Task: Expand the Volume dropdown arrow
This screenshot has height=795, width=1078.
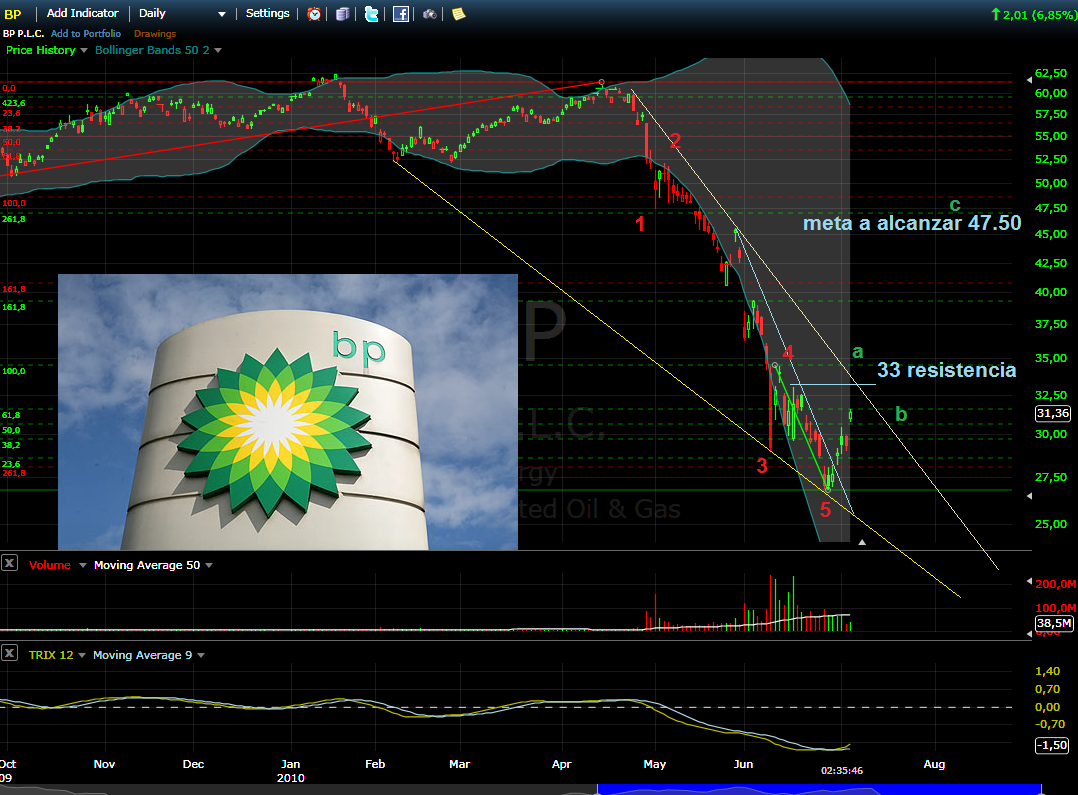Action: click(x=82, y=565)
